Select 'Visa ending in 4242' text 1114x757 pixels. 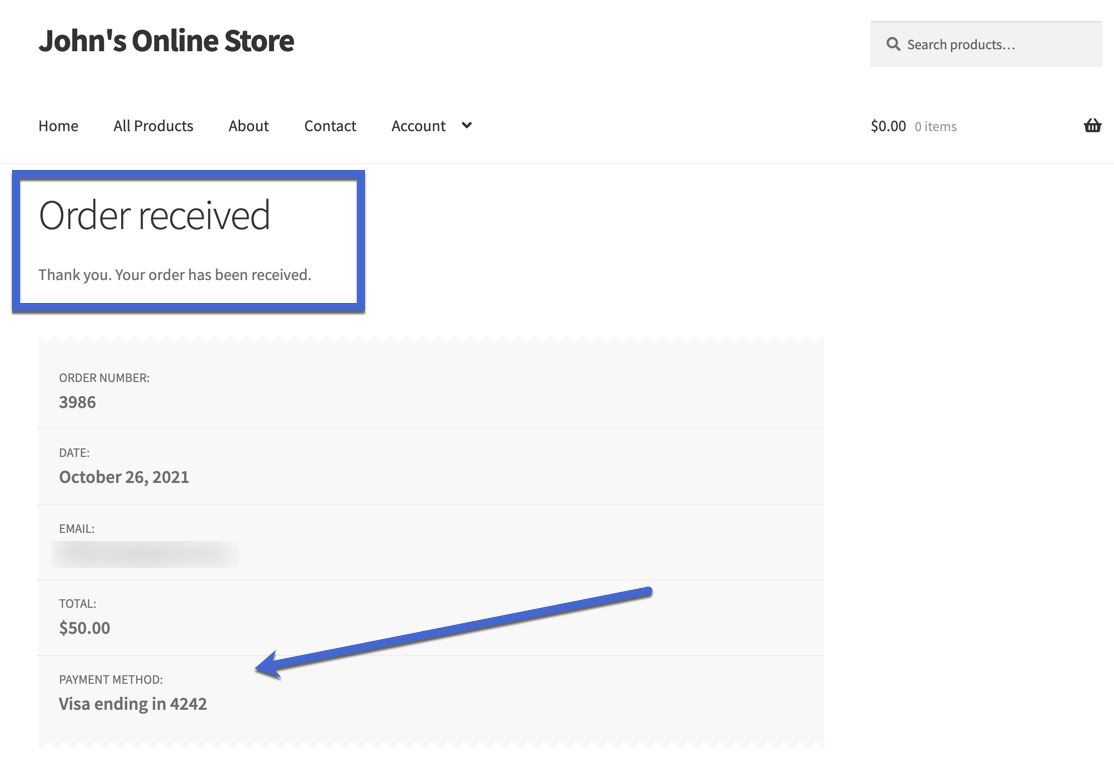point(133,704)
